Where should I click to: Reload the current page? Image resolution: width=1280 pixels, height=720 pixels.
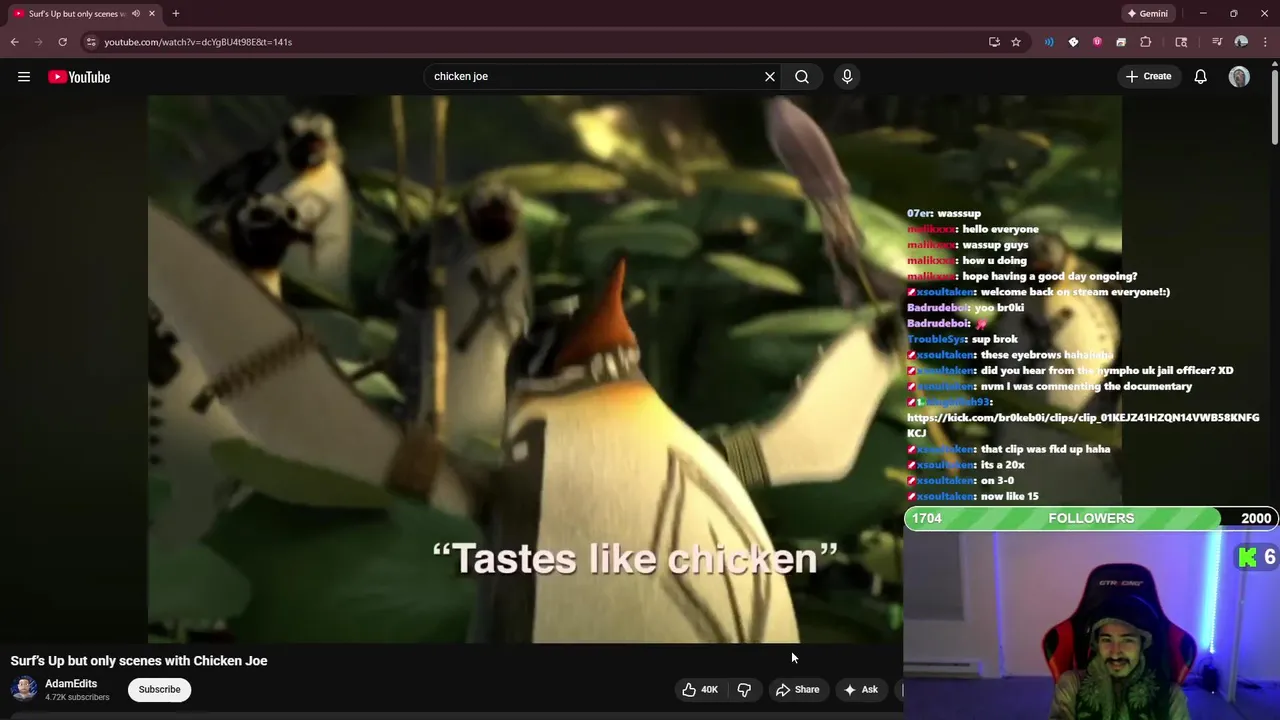[62, 42]
